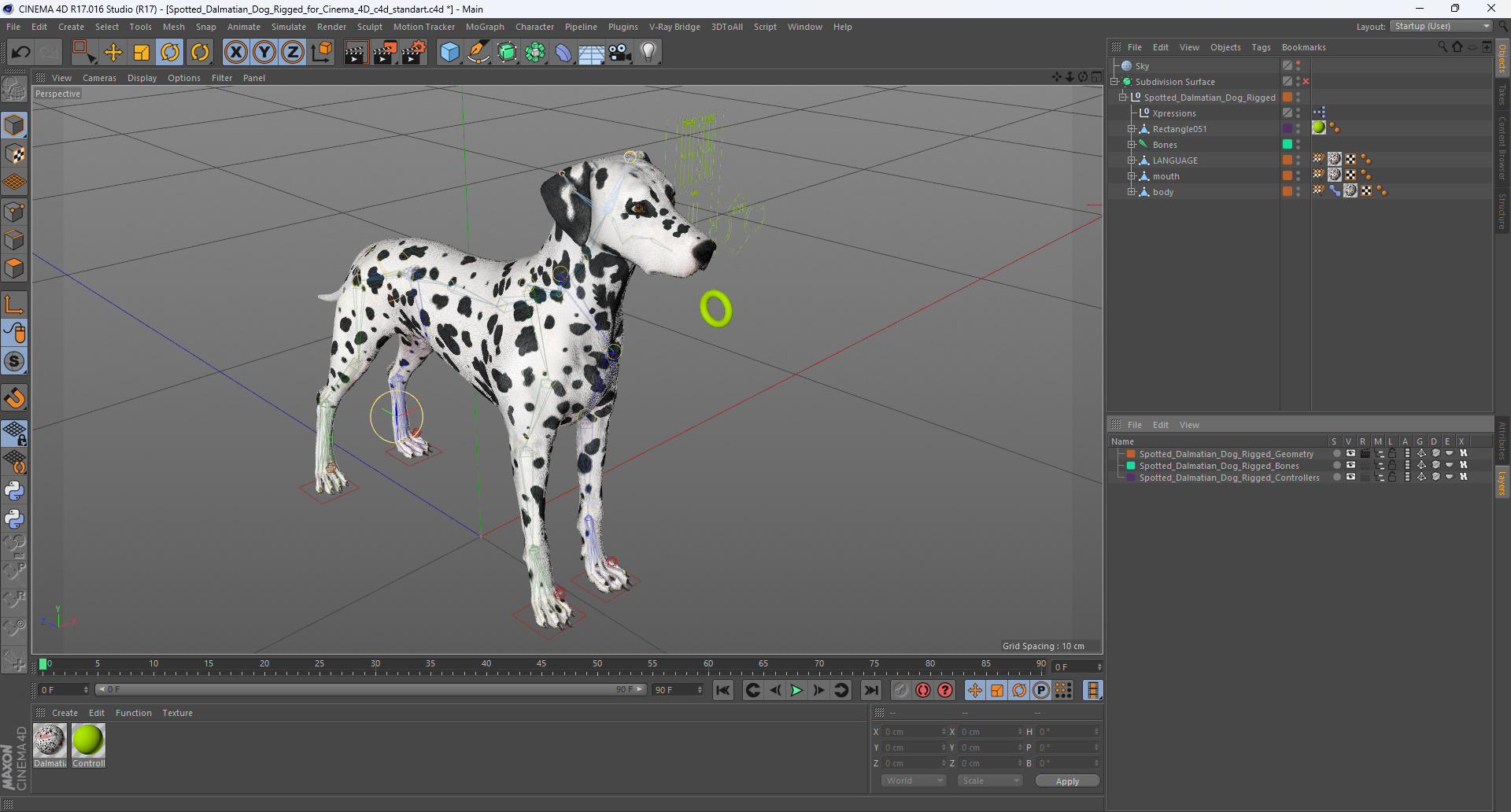Open viewport Cameras menu
1511x812 pixels.
point(99,78)
